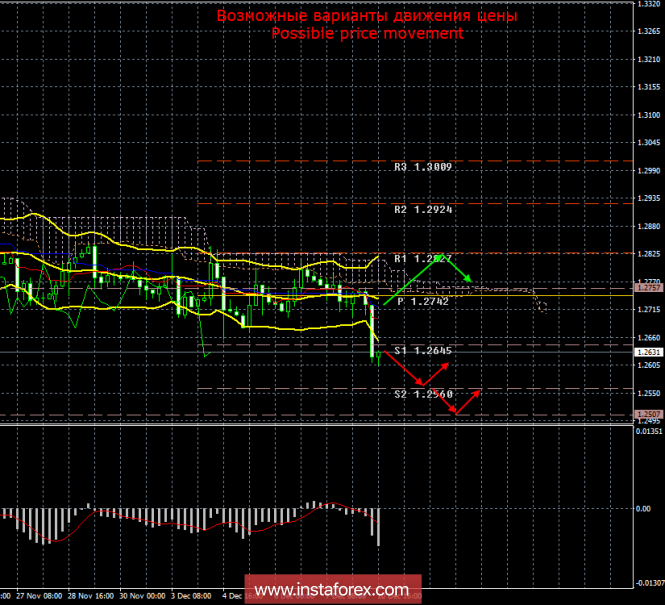Select the 3 Dec 08:00 time axis marker
Screen dimensions: 665x605
click(188, 595)
